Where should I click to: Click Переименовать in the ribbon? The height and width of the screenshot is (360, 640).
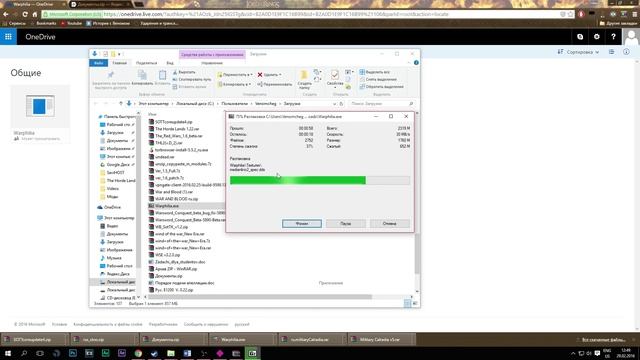click(275, 84)
